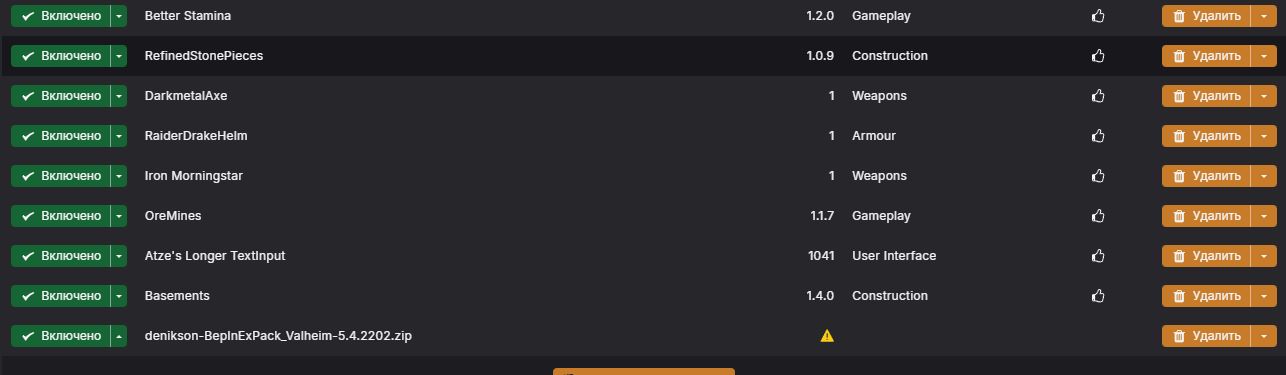The image size is (1286, 375).
Task: Click thumbs-up icon on Iron Morningstar row
Action: click(x=1098, y=176)
